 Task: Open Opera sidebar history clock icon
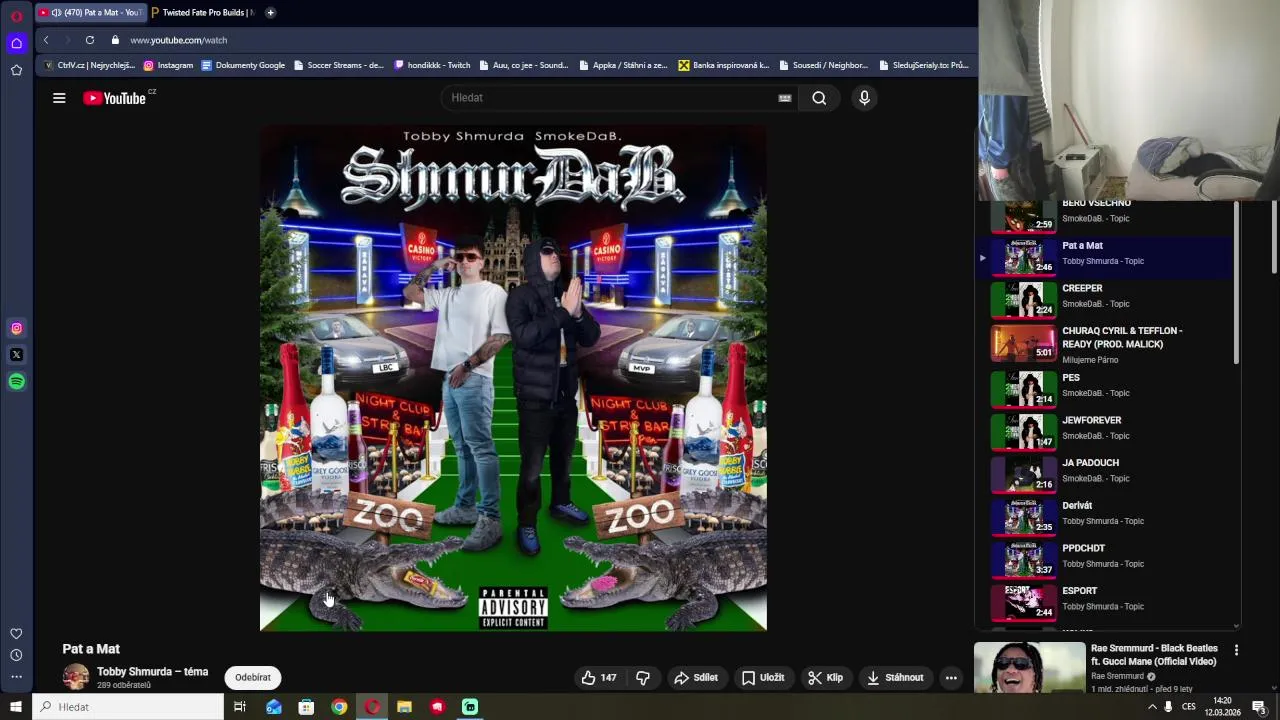[x=16, y=655]
